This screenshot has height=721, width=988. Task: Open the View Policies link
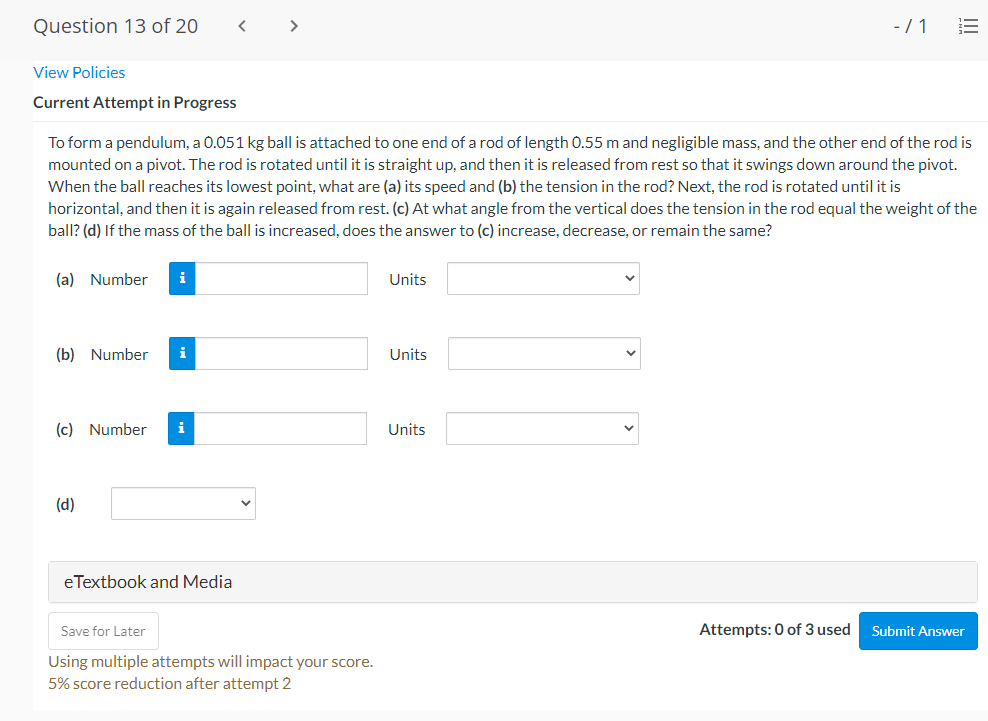[x=79, y=72]
